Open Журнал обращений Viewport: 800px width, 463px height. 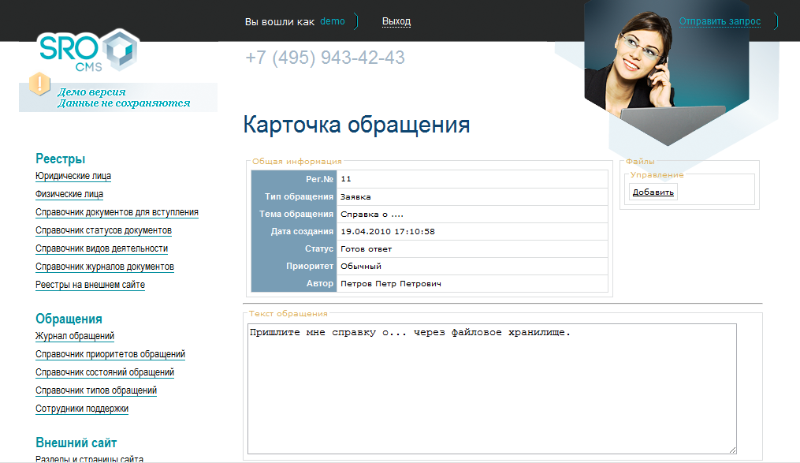[75, 336]
